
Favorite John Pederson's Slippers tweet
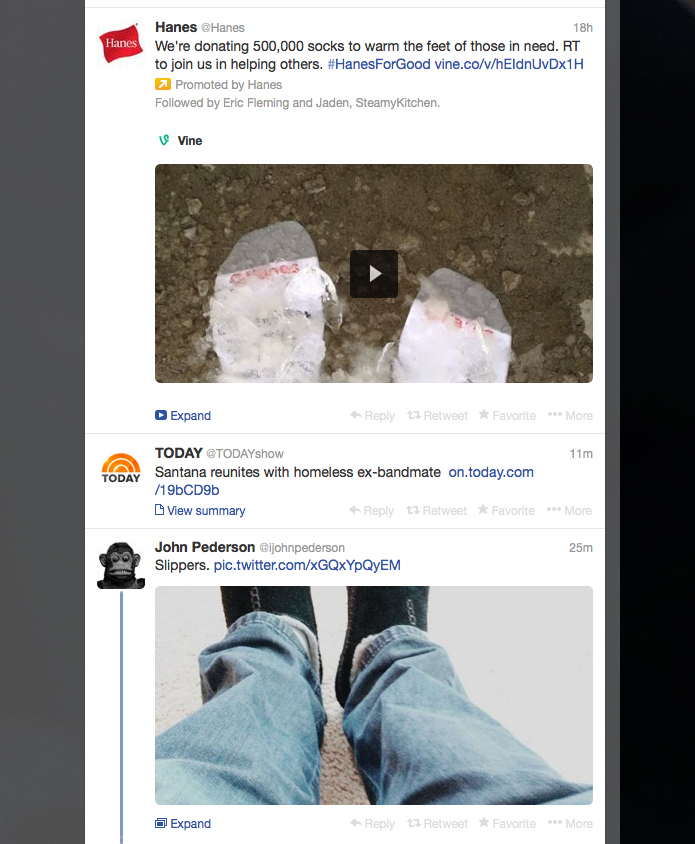507,824
